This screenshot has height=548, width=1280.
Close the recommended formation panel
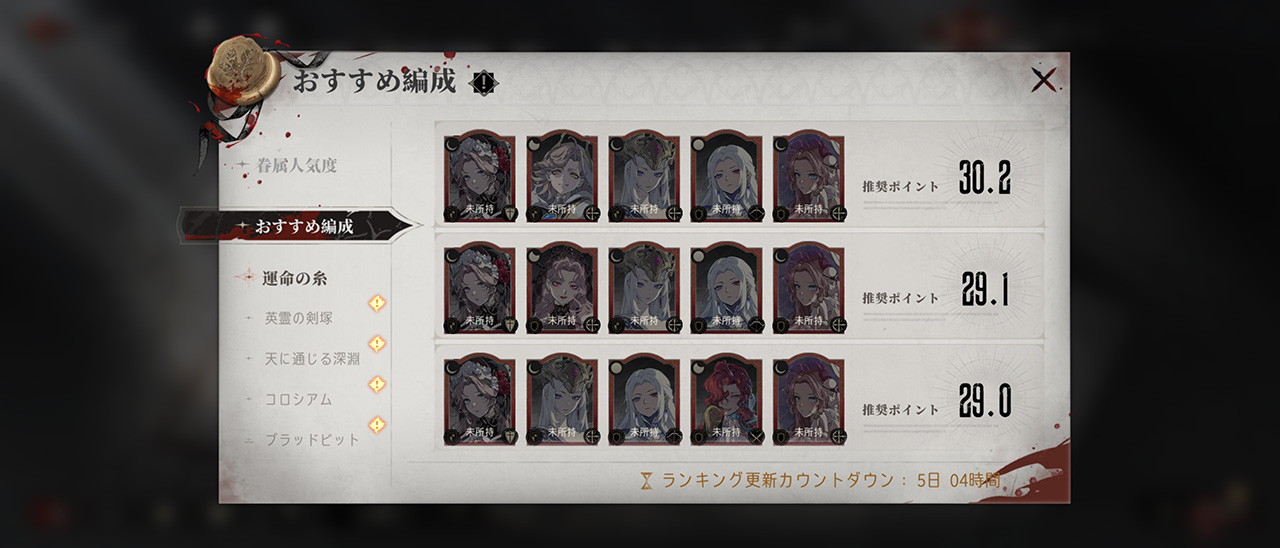pos(1043,80)
